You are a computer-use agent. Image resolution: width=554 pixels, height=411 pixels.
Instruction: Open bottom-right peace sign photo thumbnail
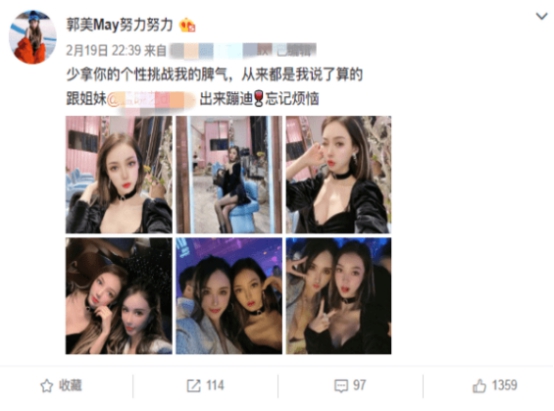point(338,296)
